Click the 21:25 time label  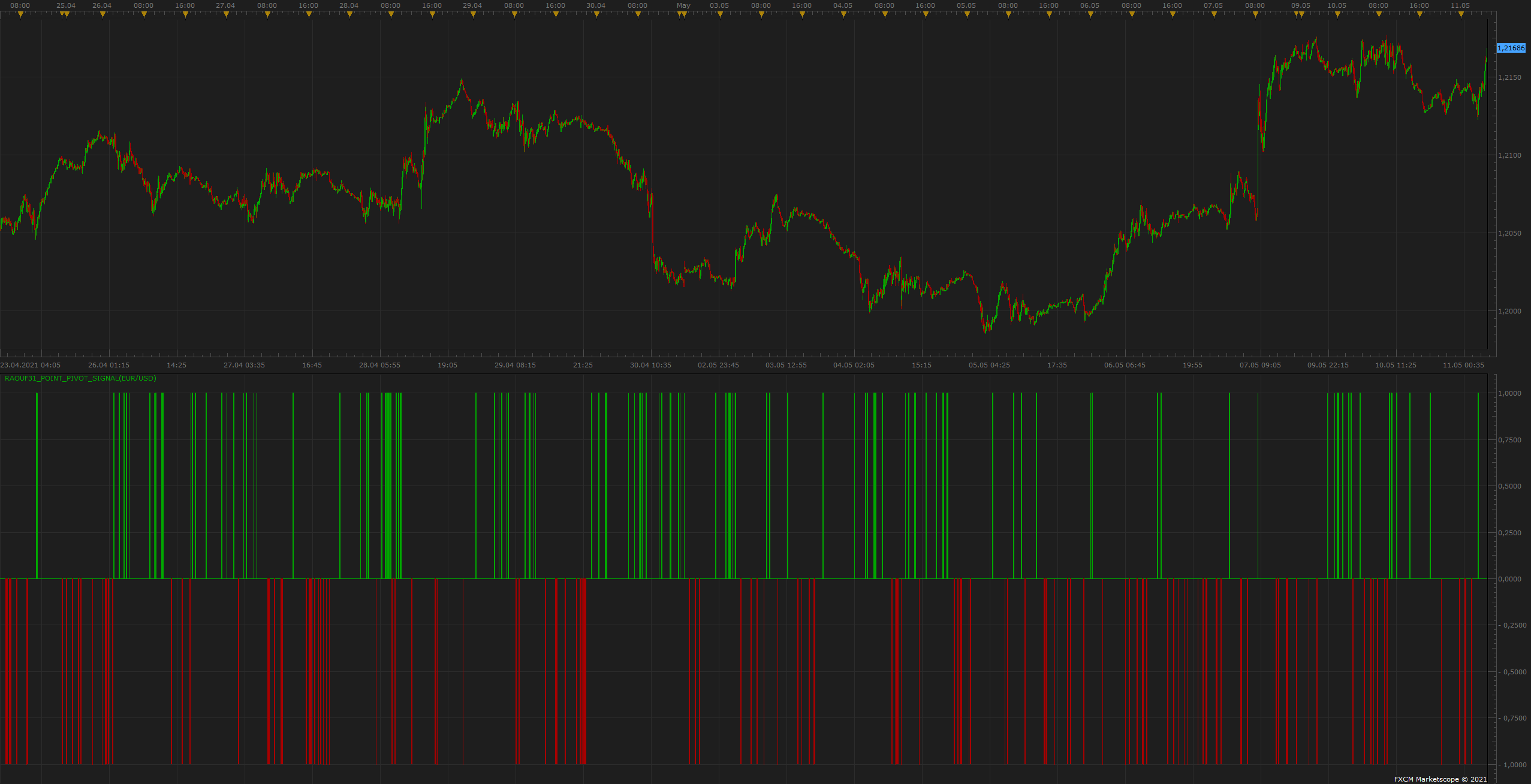click(x=583, y=365)
